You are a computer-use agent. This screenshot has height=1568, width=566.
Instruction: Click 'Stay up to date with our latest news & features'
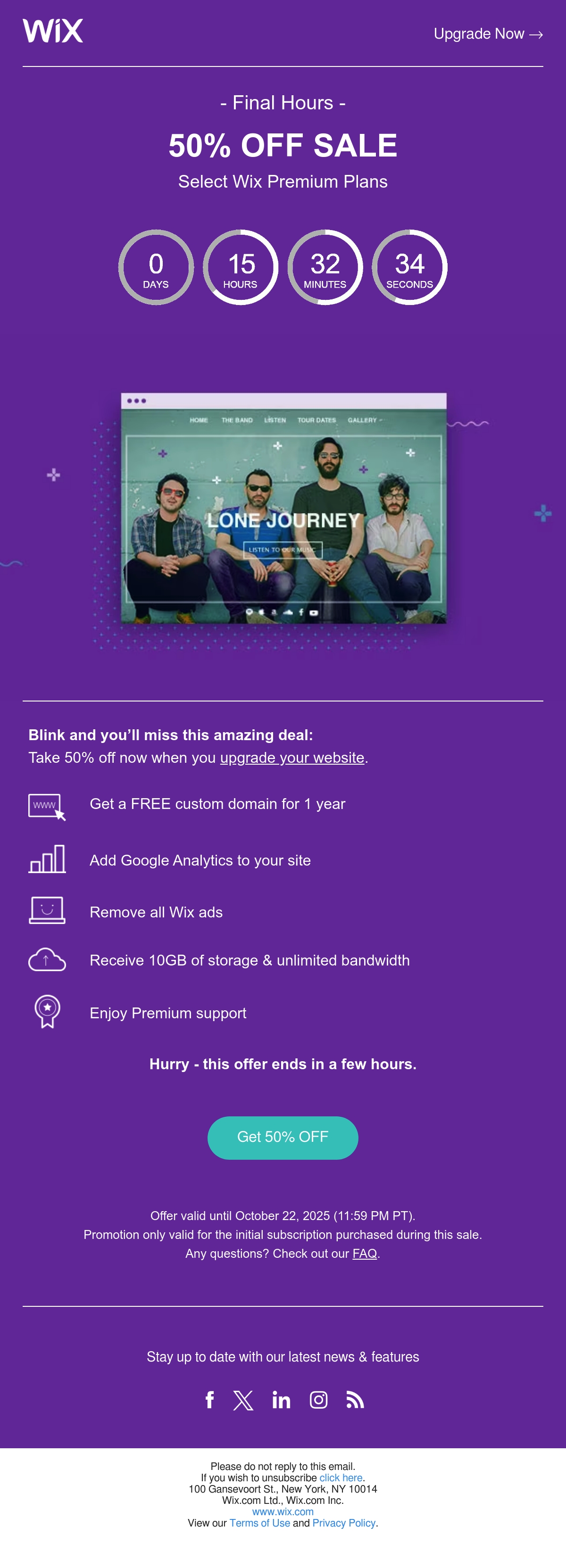(283, 1357)
